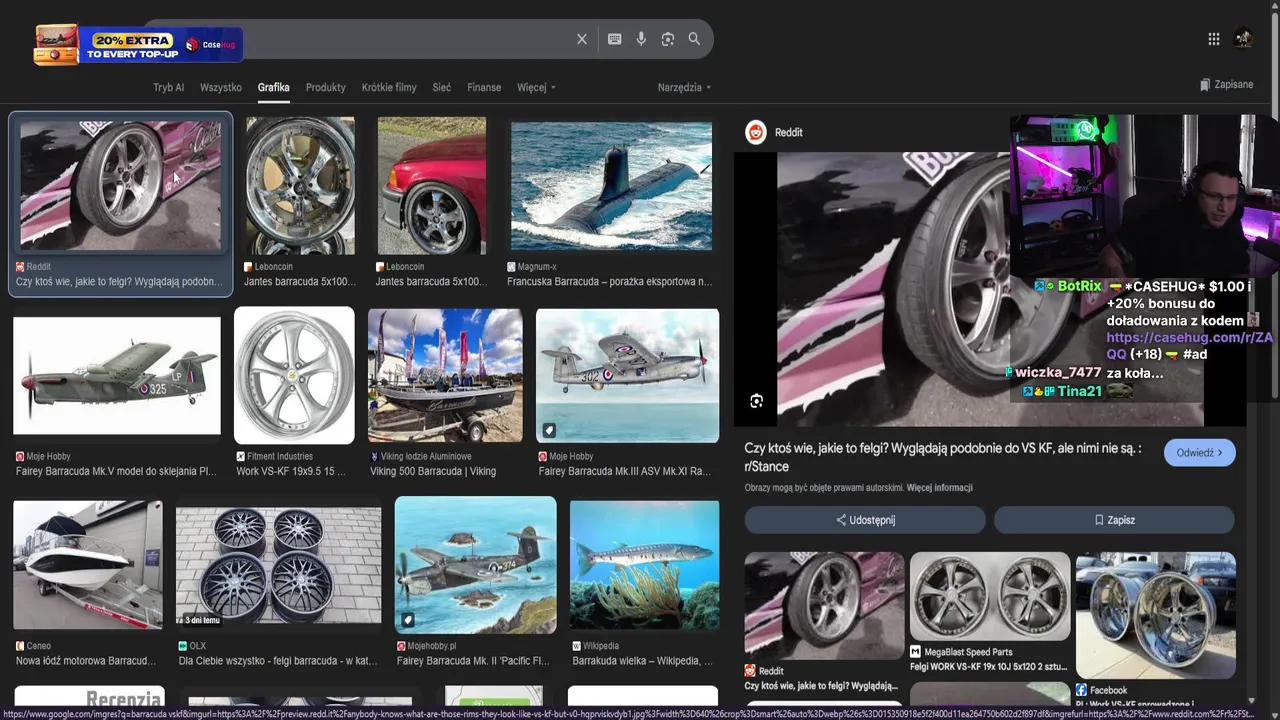Open Fitment Industries Work VS-KF thumbnail
Viewport: 1280px width, 720px height.
click(x=294, y=375)
